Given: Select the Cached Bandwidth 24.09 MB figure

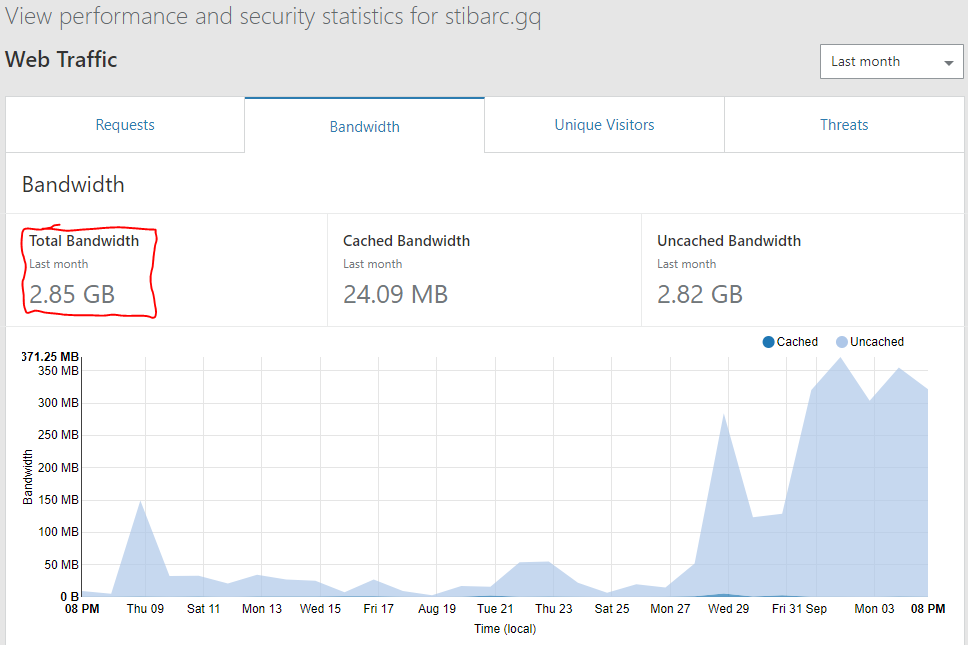Looking at the screenshot, I should [x=395, y=294].
